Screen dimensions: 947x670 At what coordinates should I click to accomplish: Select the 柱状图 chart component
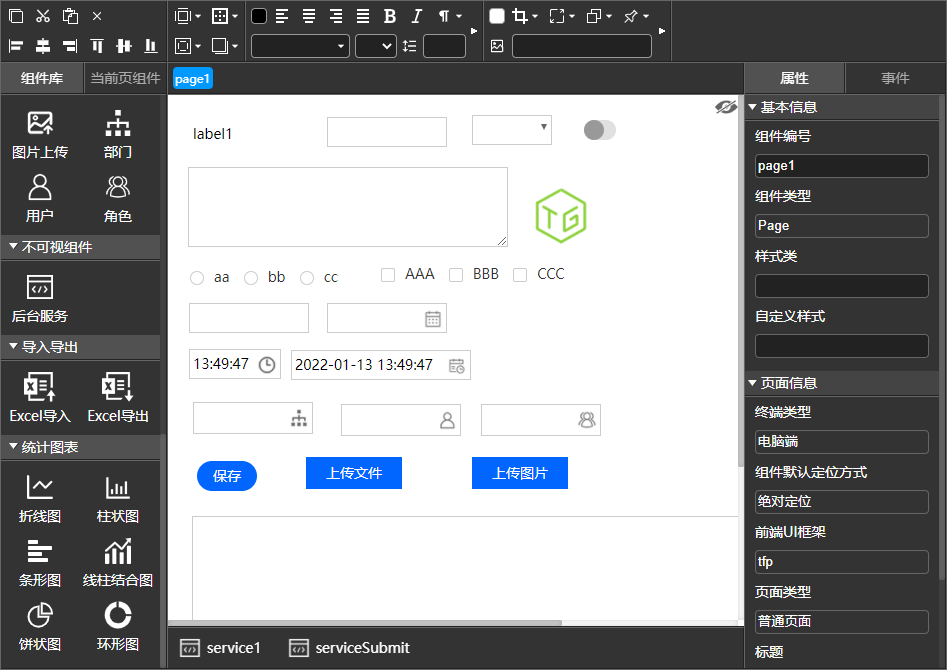(x=118, y=498)
